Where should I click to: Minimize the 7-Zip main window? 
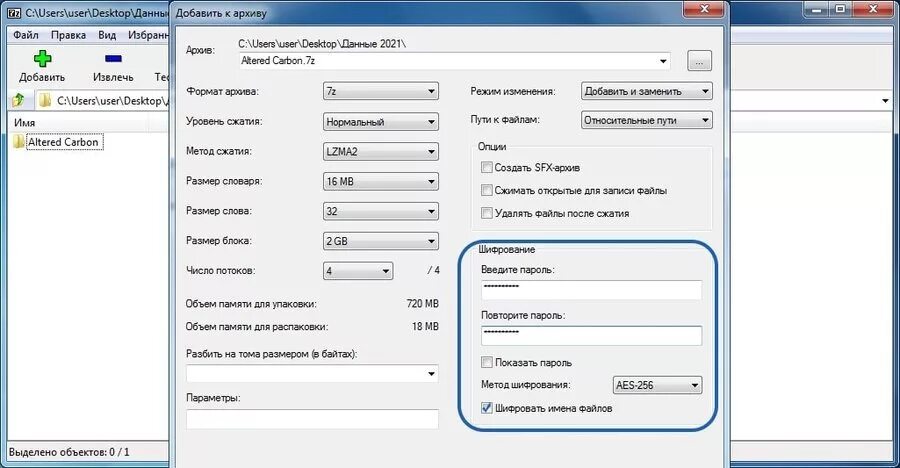point(817,9)
